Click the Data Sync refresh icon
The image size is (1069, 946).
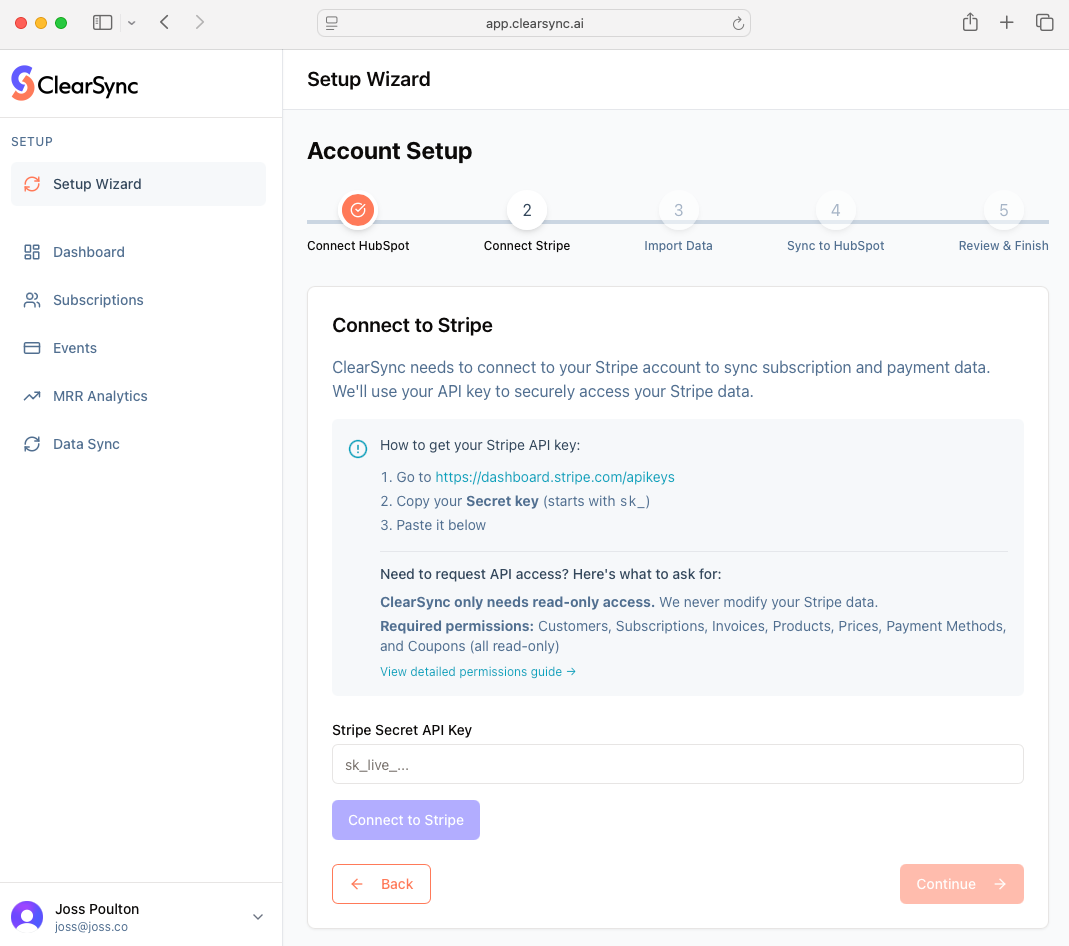(x=32, y=444)
